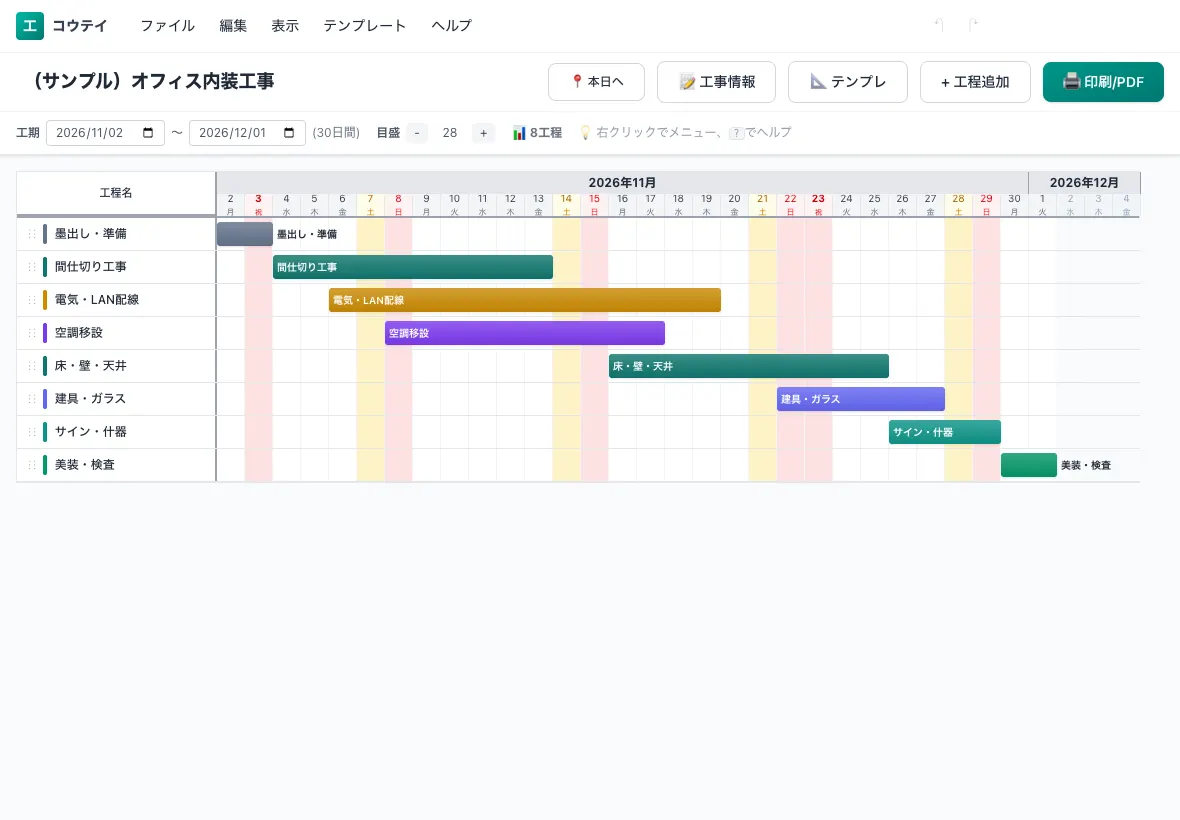Click the 床・壁・天井 process name
This screenshot has width=1180, height=820.
tap(90, 366)
